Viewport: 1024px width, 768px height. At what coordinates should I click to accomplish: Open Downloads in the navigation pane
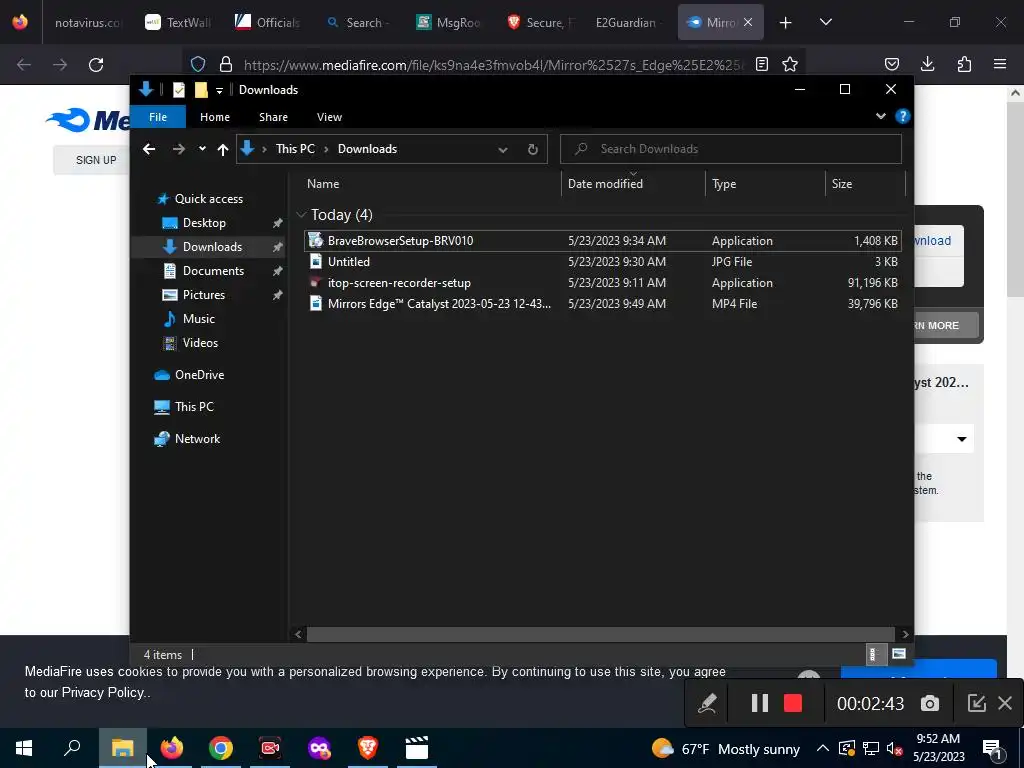[x=212, y=246]
